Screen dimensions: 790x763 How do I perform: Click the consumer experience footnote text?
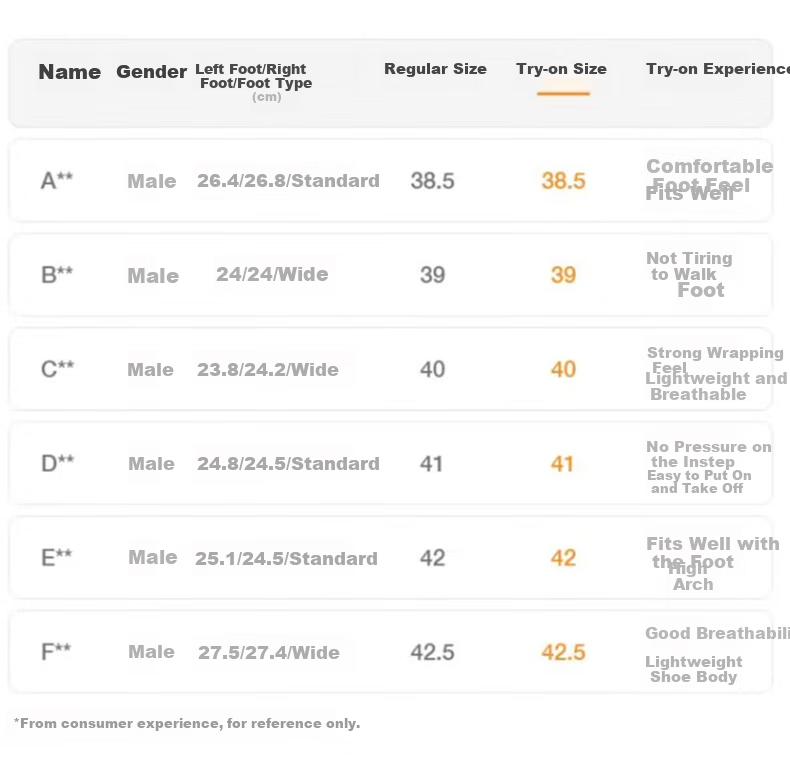pos(187,723)
